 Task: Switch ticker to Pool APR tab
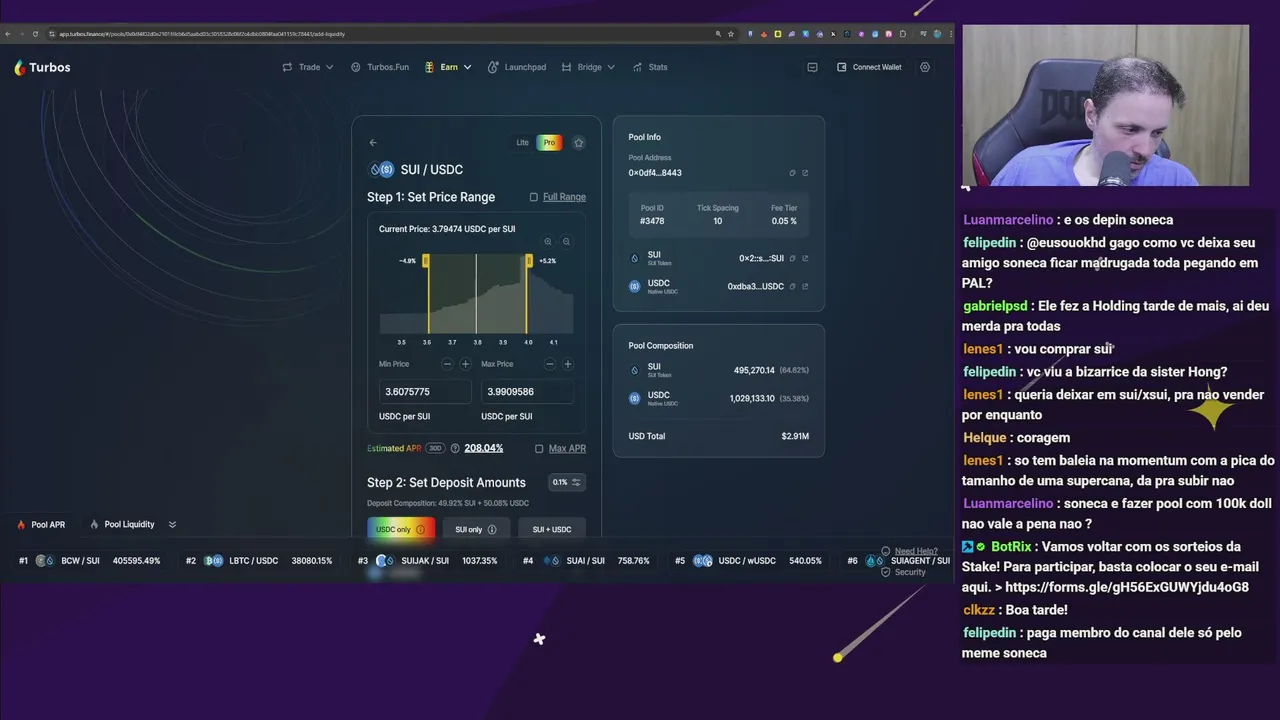[x=41, y=524]
